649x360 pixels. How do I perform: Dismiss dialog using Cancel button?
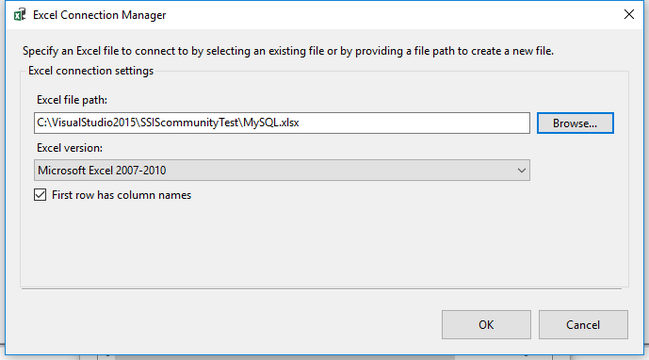583,324
